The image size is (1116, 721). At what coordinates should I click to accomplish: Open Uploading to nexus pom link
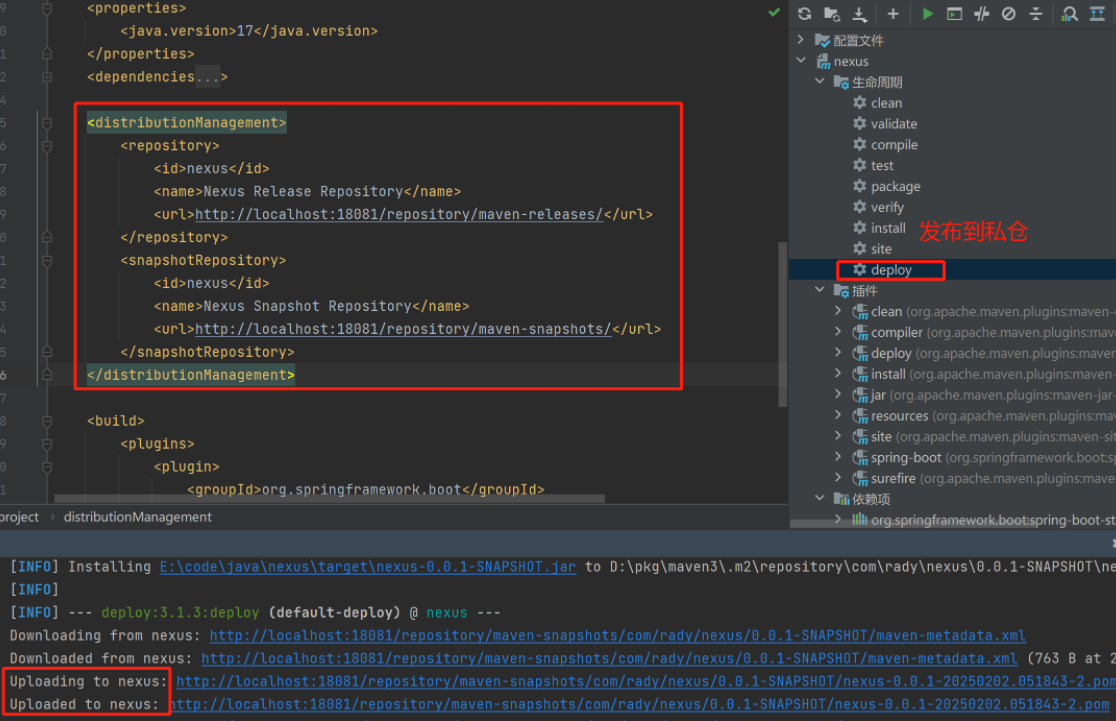pyautogui.click(x=646, y=681)
